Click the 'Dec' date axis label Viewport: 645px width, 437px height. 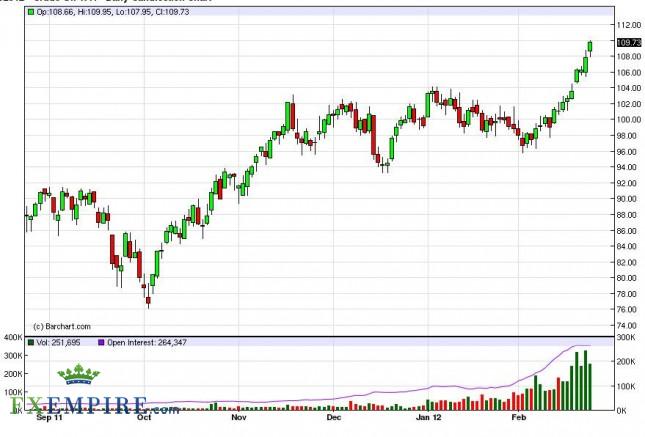(334, 418)
